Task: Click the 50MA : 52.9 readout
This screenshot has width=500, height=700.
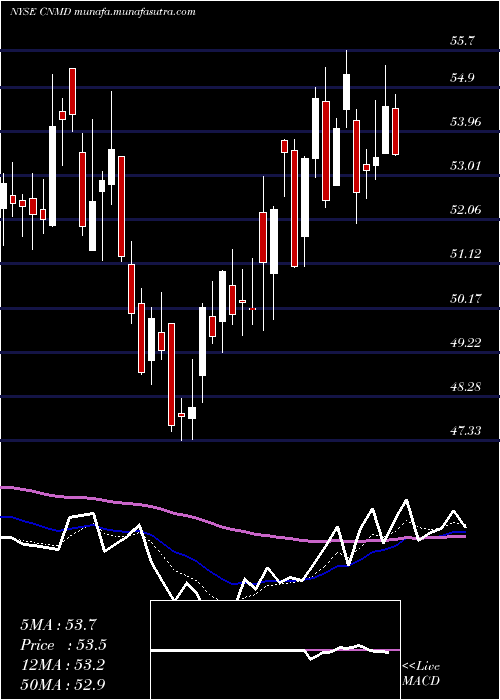Action: click(x=62, y=685)
